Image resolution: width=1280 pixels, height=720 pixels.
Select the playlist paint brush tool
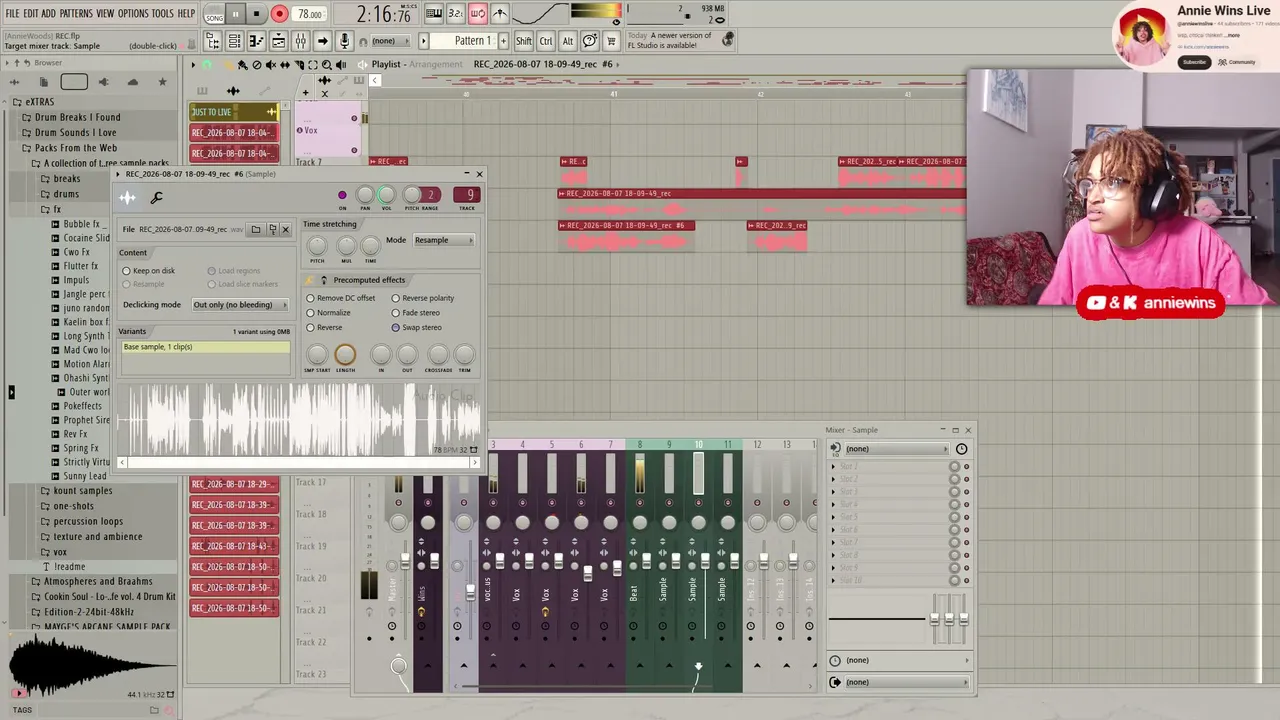(242, 65)
